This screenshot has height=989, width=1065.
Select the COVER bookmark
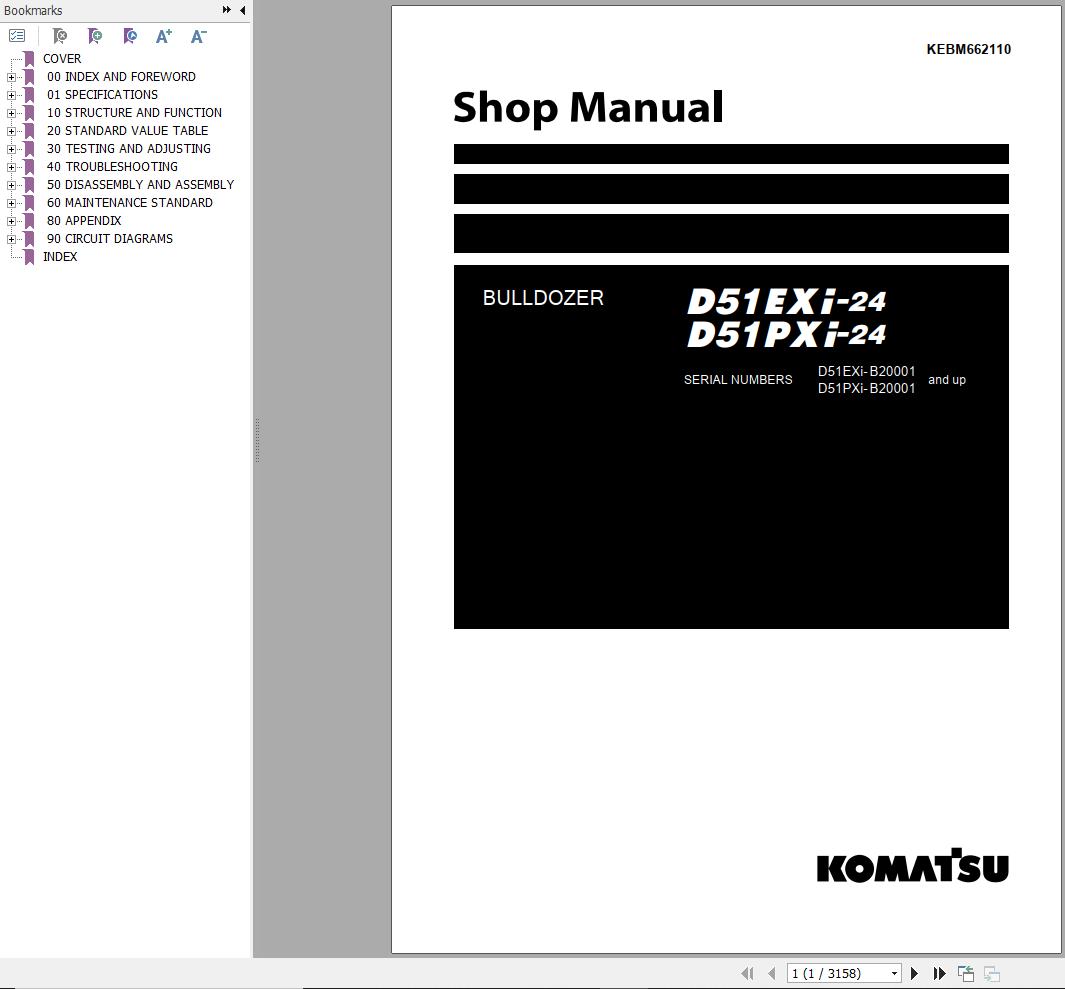(62, 58)
